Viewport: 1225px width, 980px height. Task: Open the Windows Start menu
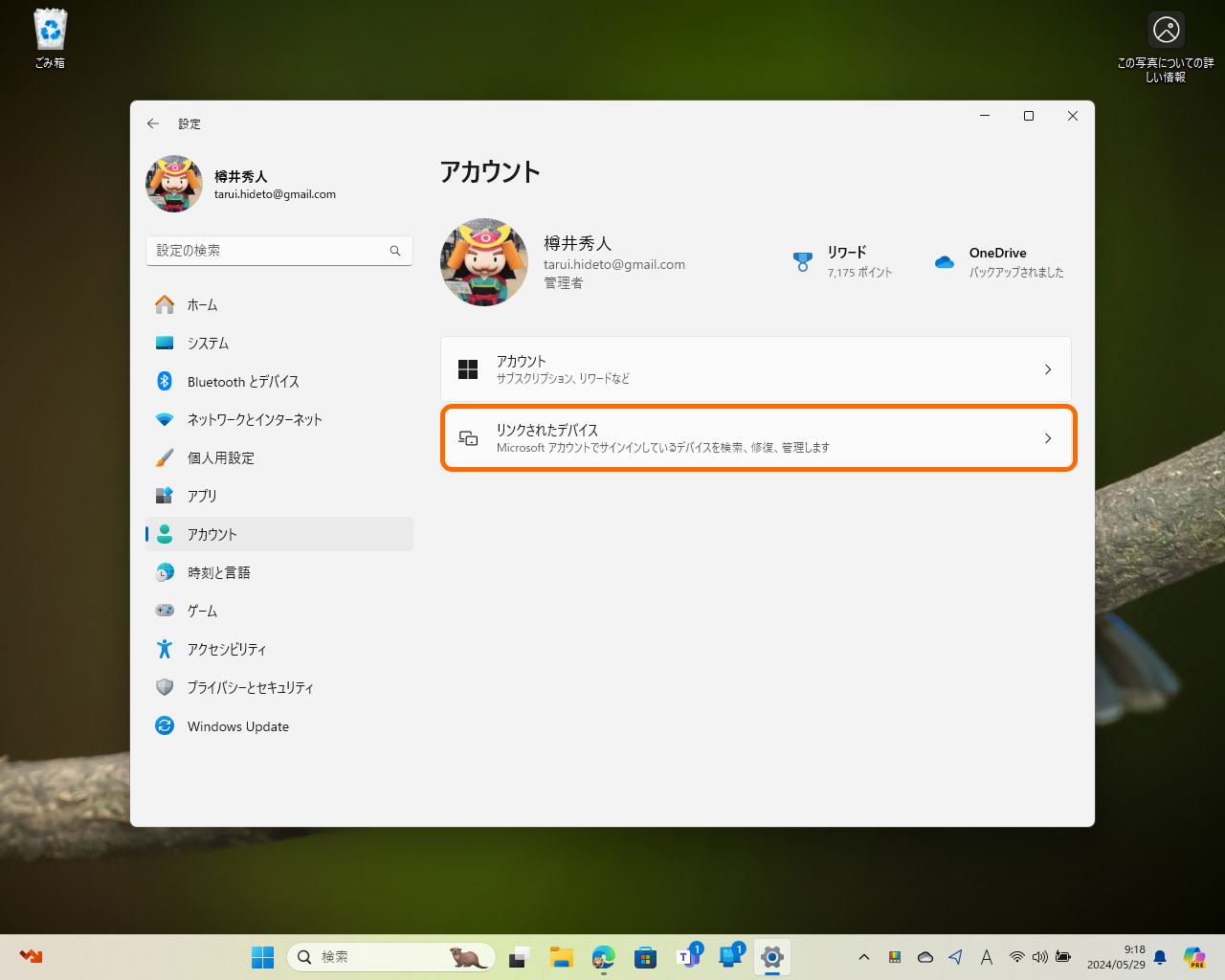pyautogui.click(x=262, y=957)
